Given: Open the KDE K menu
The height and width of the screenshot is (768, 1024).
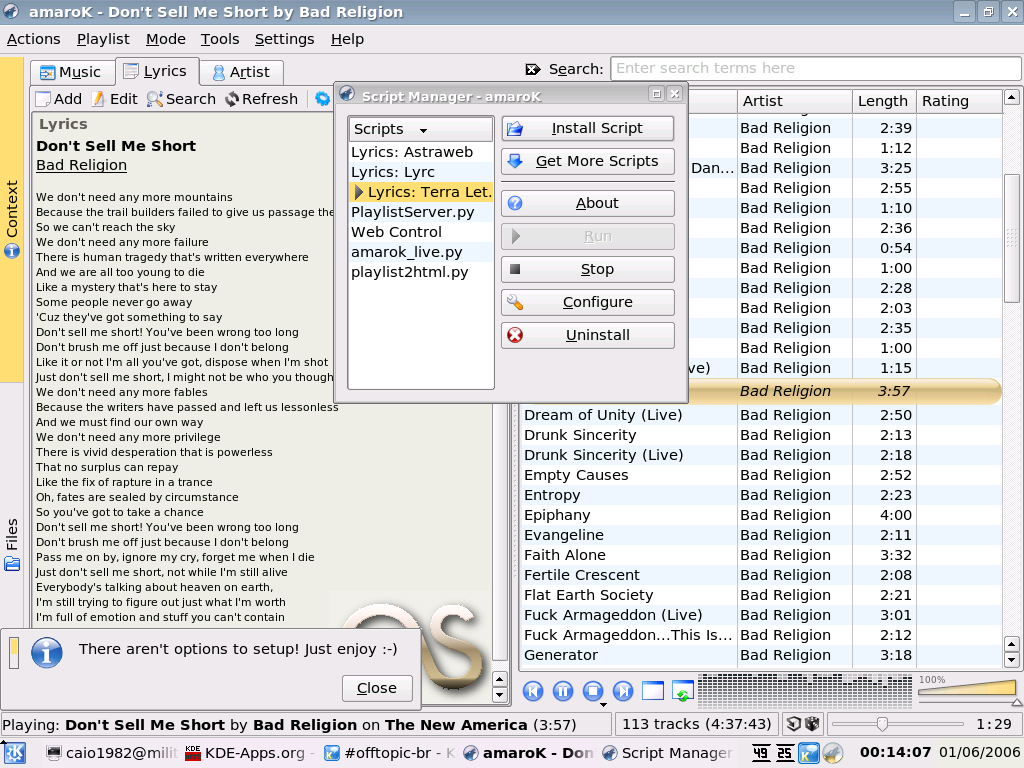Looking at the screenshot, I should [14, 753].
